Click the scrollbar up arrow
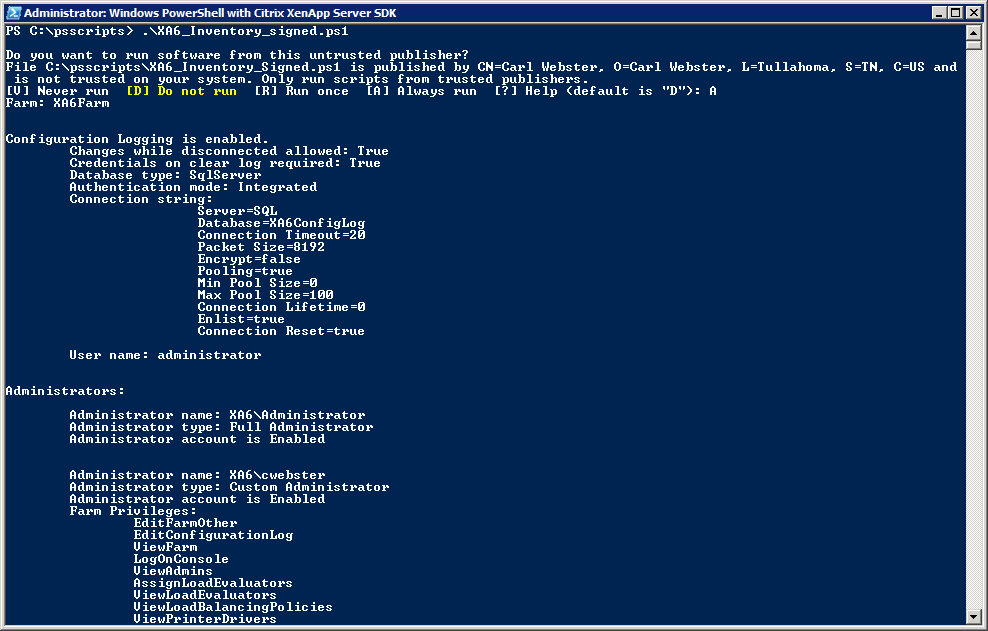This screenshot has width=988, height=631. pyautogui.click(x=974, y=31)
